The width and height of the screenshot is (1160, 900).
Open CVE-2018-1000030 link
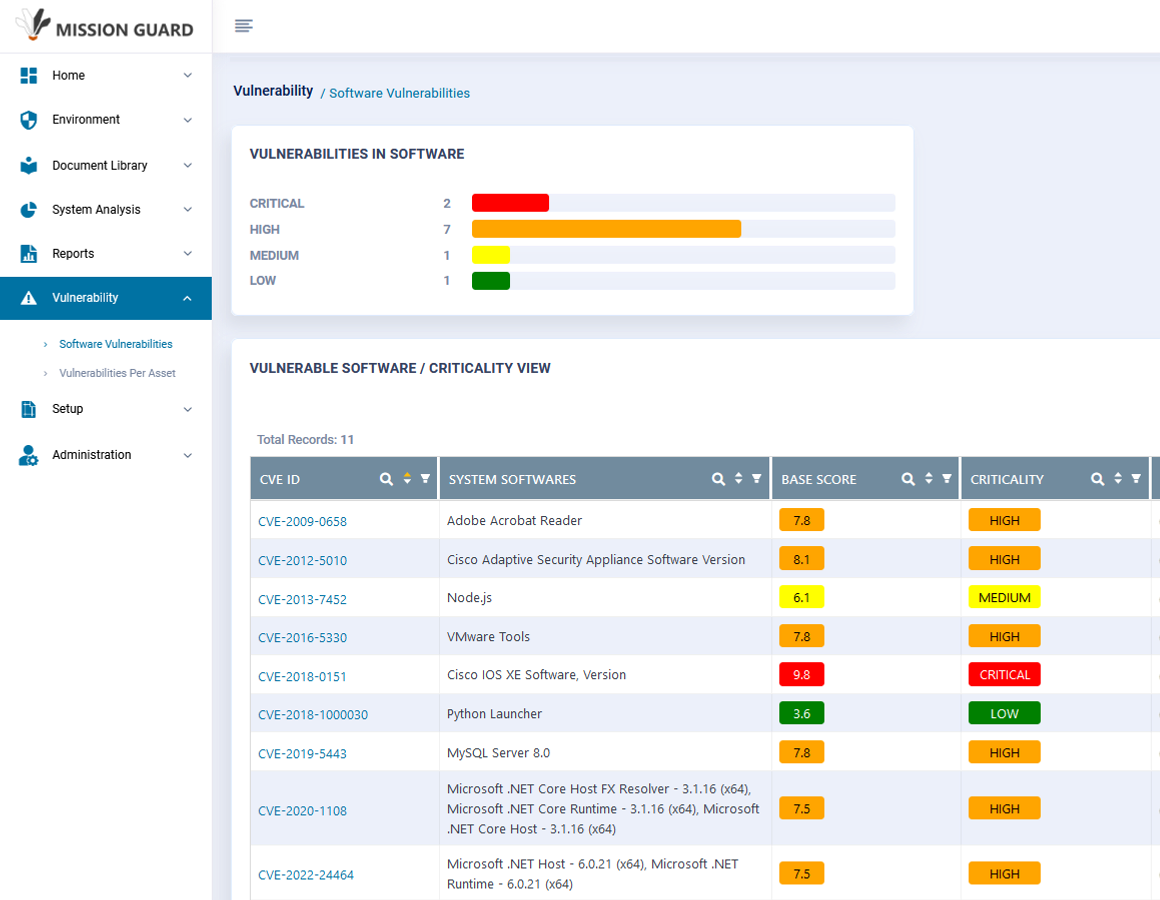point(313,715)
